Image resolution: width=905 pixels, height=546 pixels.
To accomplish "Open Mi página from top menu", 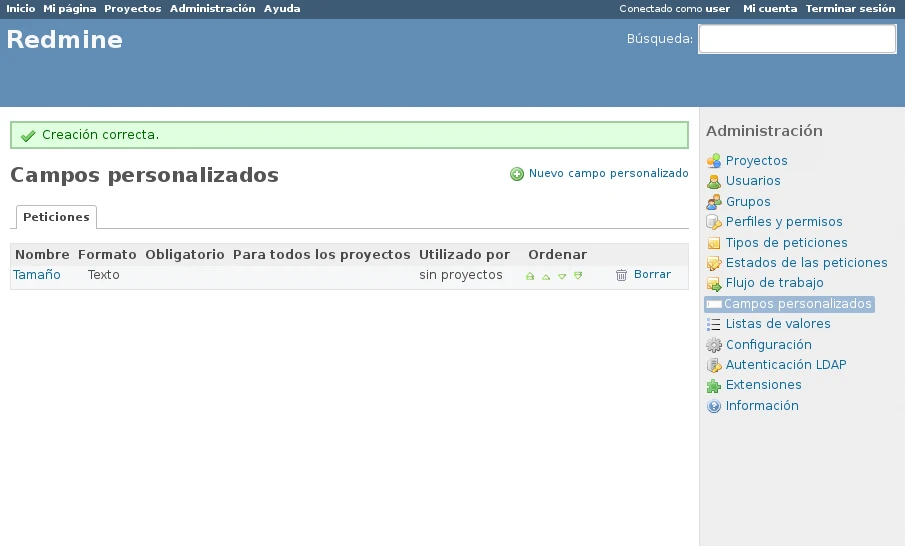I will pos(69,9).
